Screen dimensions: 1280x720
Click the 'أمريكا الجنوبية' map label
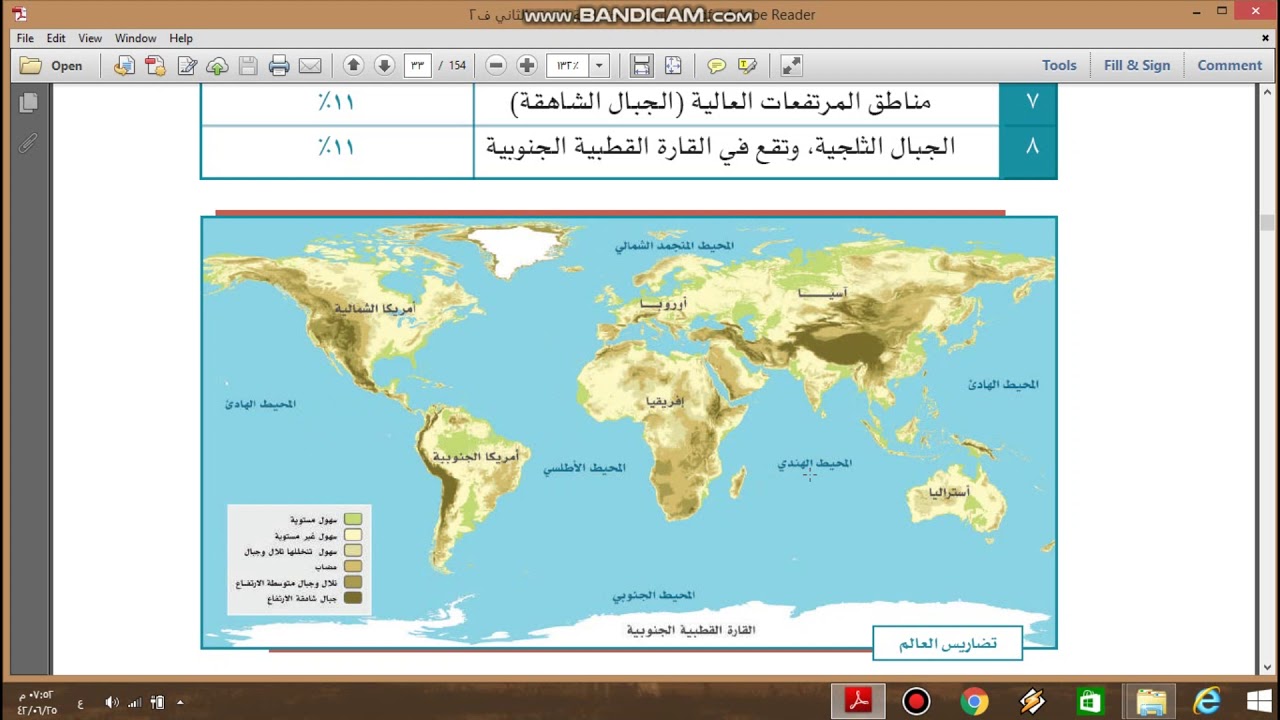pos(476,457)
